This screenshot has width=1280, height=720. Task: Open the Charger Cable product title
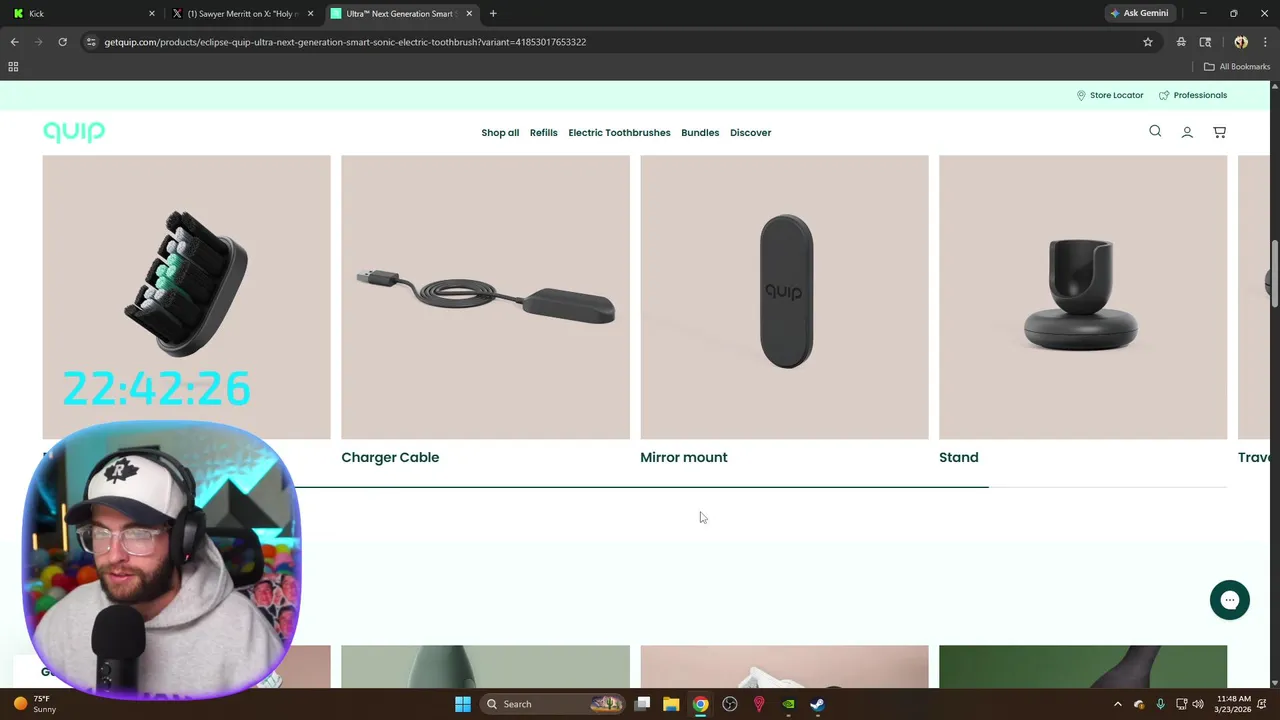[x=390, y=457]
